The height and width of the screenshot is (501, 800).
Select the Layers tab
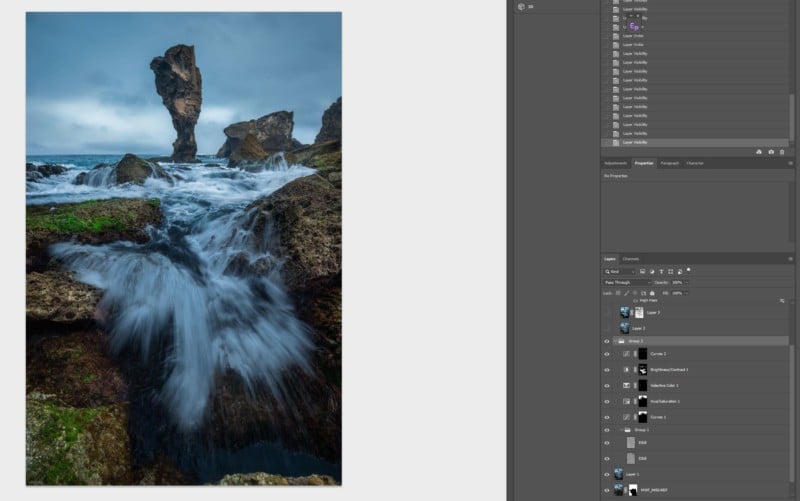[x=610, y=259]
